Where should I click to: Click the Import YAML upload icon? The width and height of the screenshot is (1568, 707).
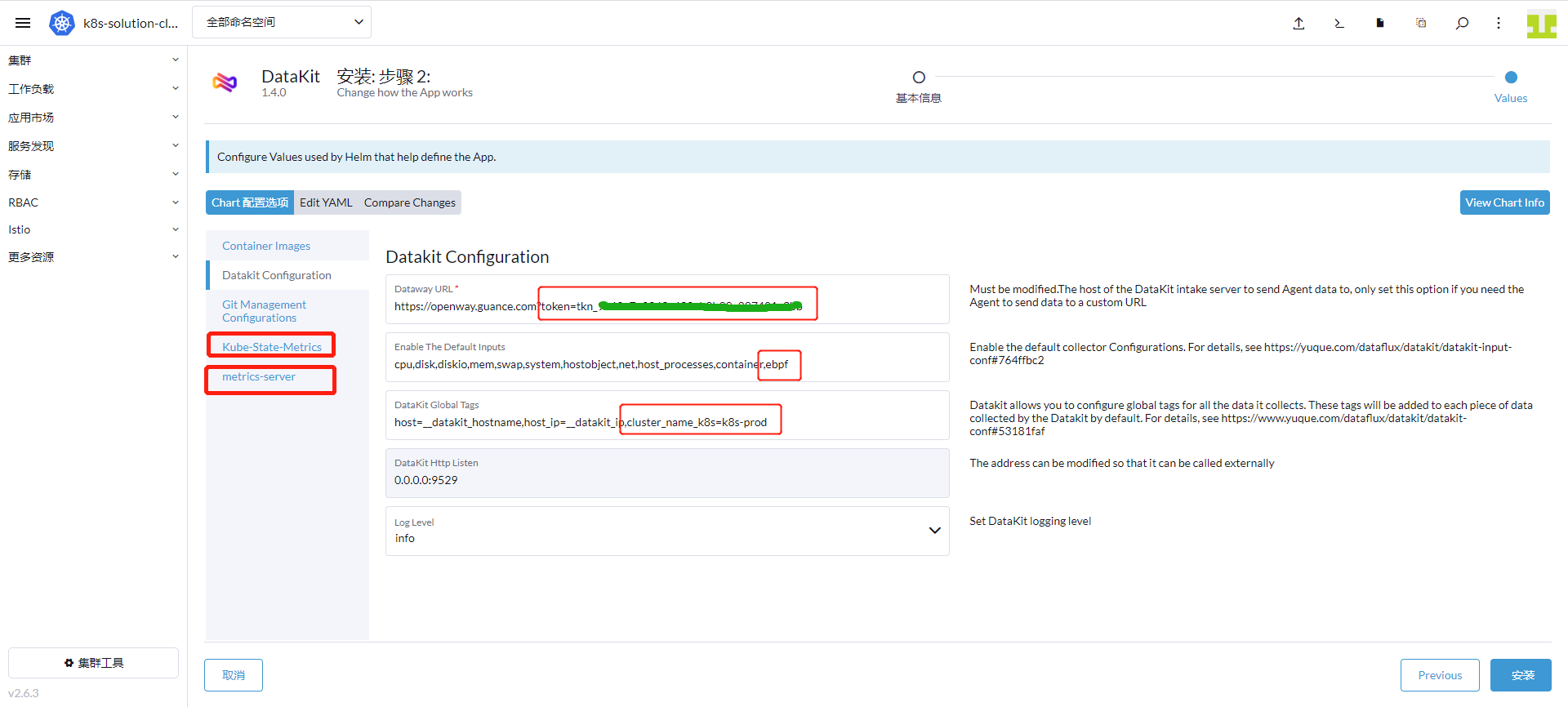pos(1298,23)
